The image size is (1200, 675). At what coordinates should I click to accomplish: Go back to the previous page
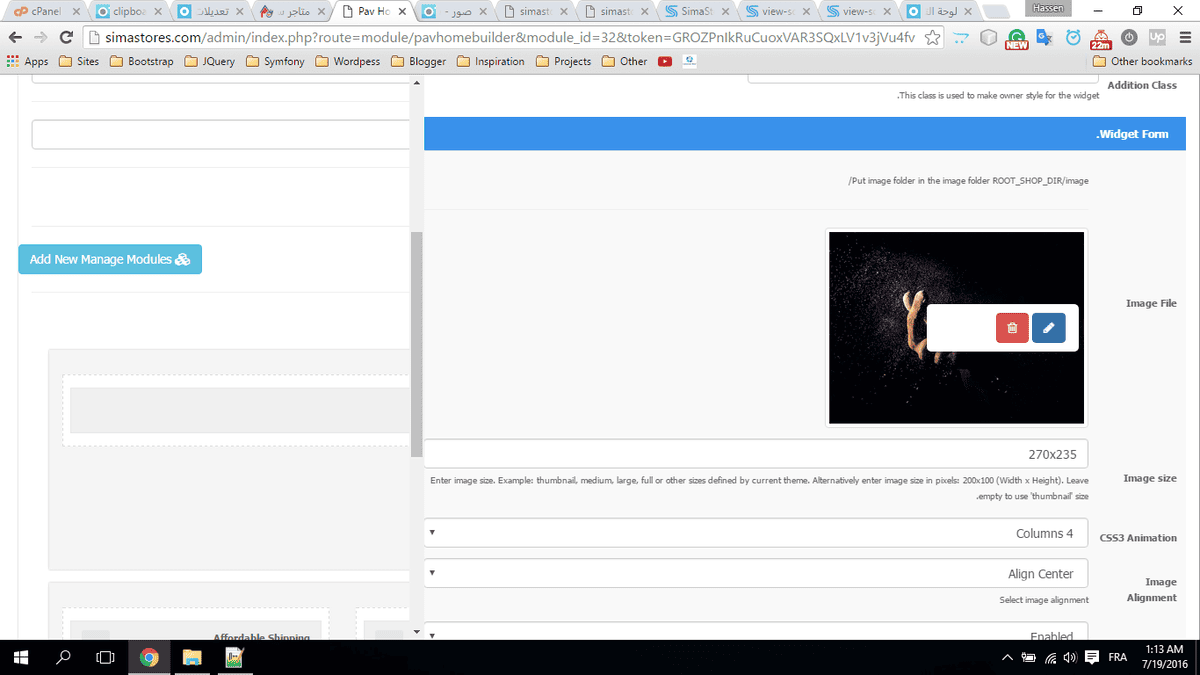tap(15, 37)
